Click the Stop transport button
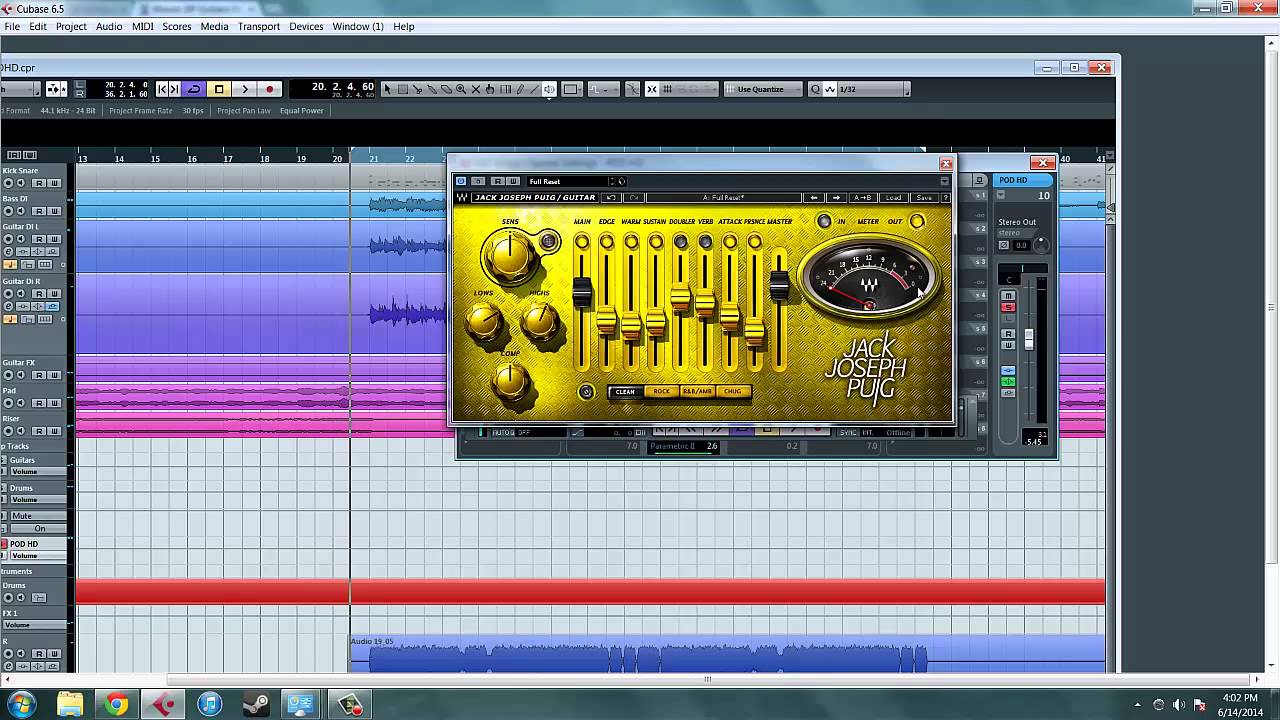Image resolution: width=1280 pixels, height=720 pixels. (219, 89)
